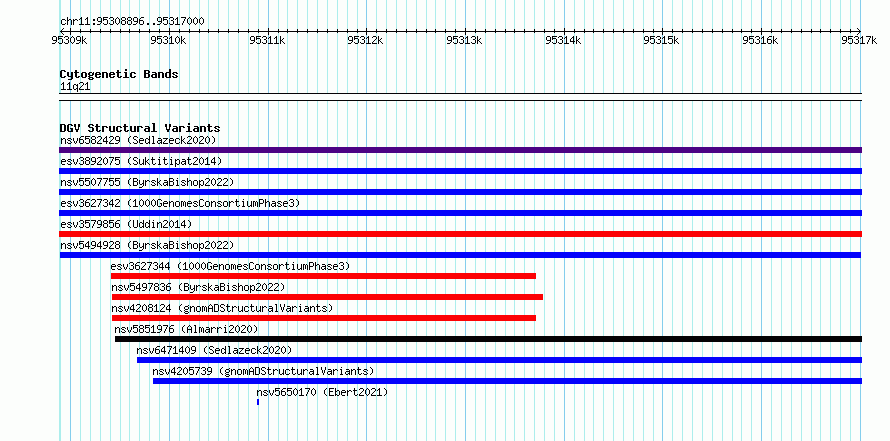Open nsv5507755 (ByrskaBishop2022) variant label
890x441 pixels.
tap(146, 182)
